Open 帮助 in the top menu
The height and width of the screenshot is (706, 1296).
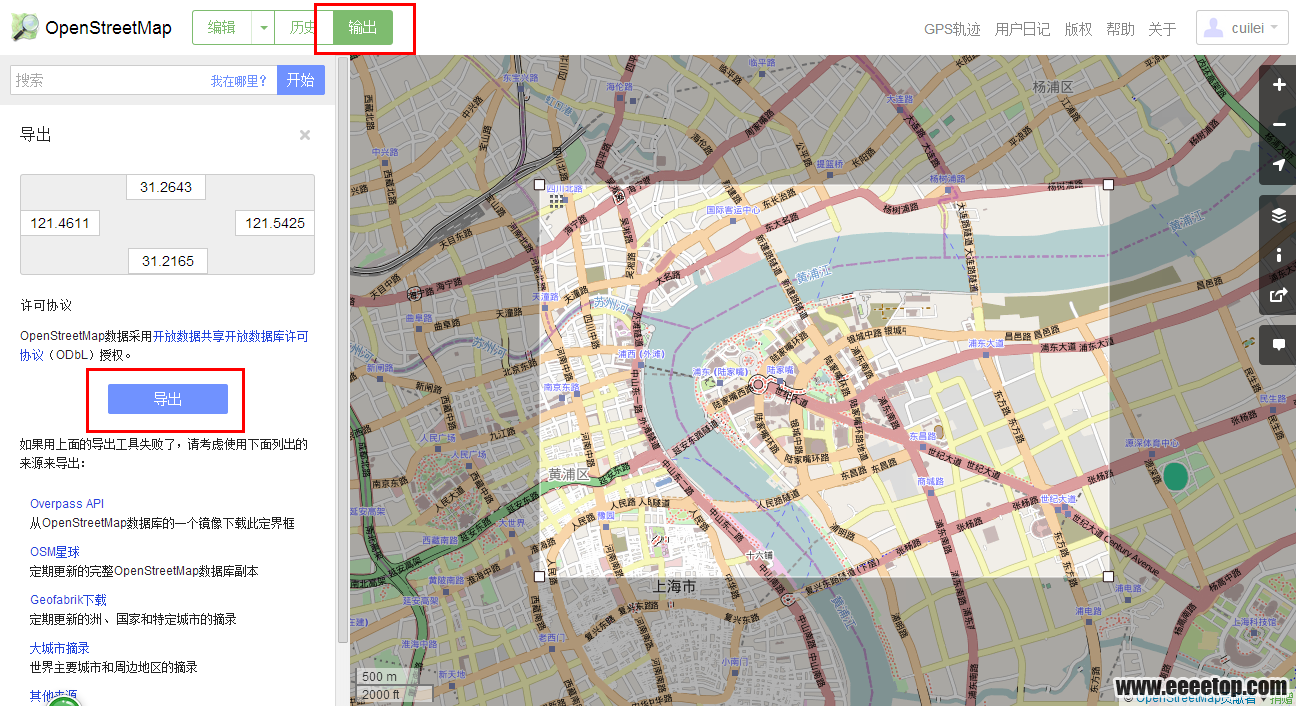1120,29
